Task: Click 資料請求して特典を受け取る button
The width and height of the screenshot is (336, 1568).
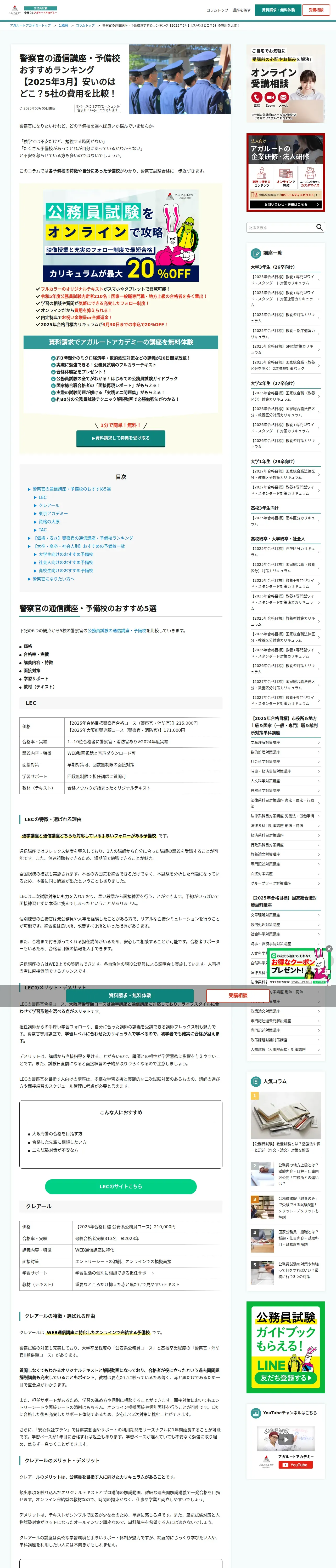Action: pos(121,438)
